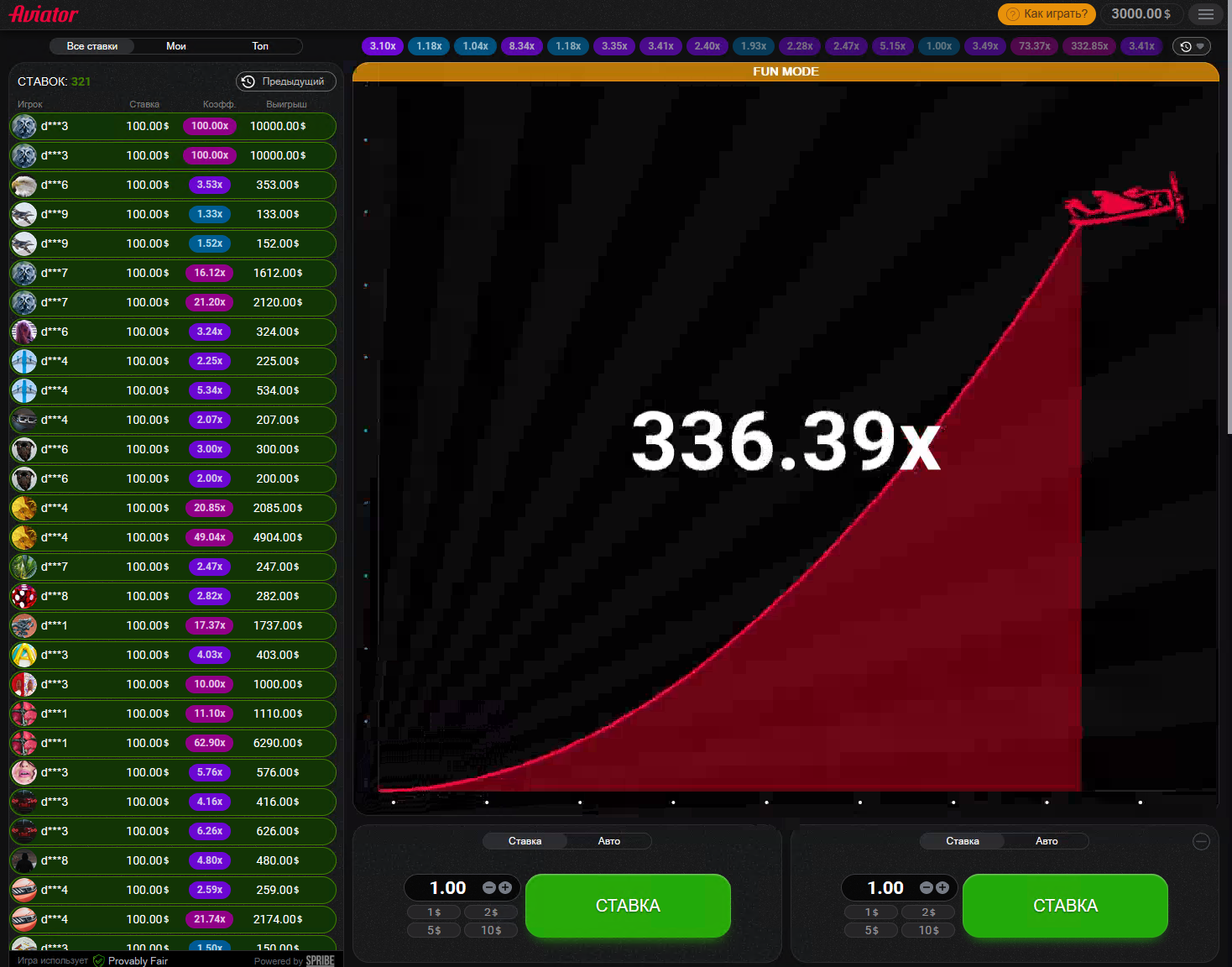Image resolution: width=1232 pixels, height=967 pixels.
Task: Click avatar of the 6290.00$ winning row
Action: (x=24, y=743)
